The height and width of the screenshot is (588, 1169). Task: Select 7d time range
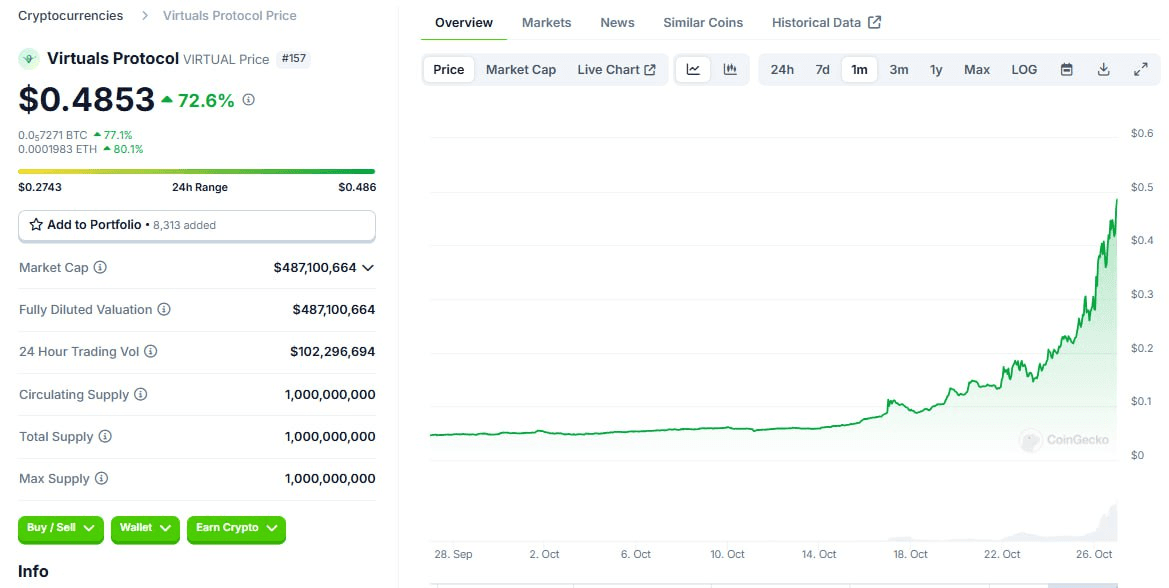click(x=822, y=69)
